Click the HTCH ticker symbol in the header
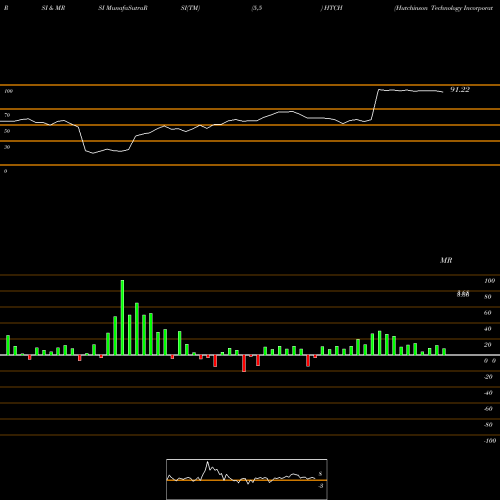 pos(333,8)
